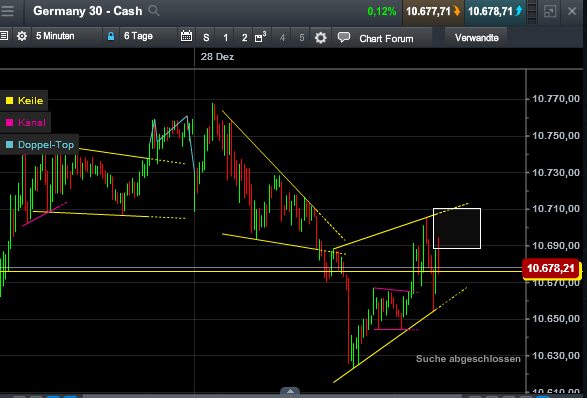Click the cyan Doppel-Top color swatch
587x398 pixels.
tap(9, 145)
